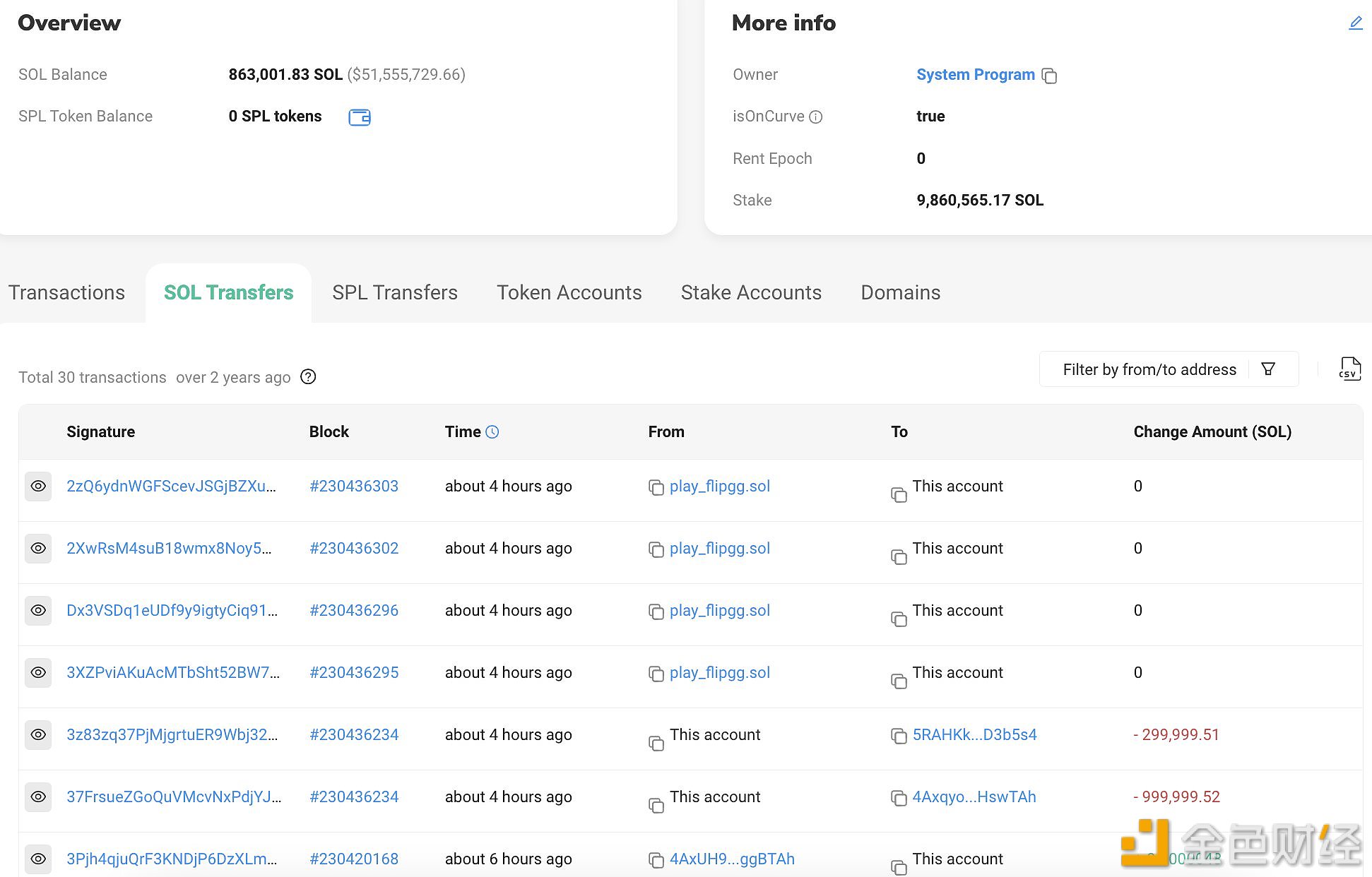Image resolution: width=1372 pixels, height=877 pixels.
Task: Click the filter funnel icon
Action: pos(1268,369)
